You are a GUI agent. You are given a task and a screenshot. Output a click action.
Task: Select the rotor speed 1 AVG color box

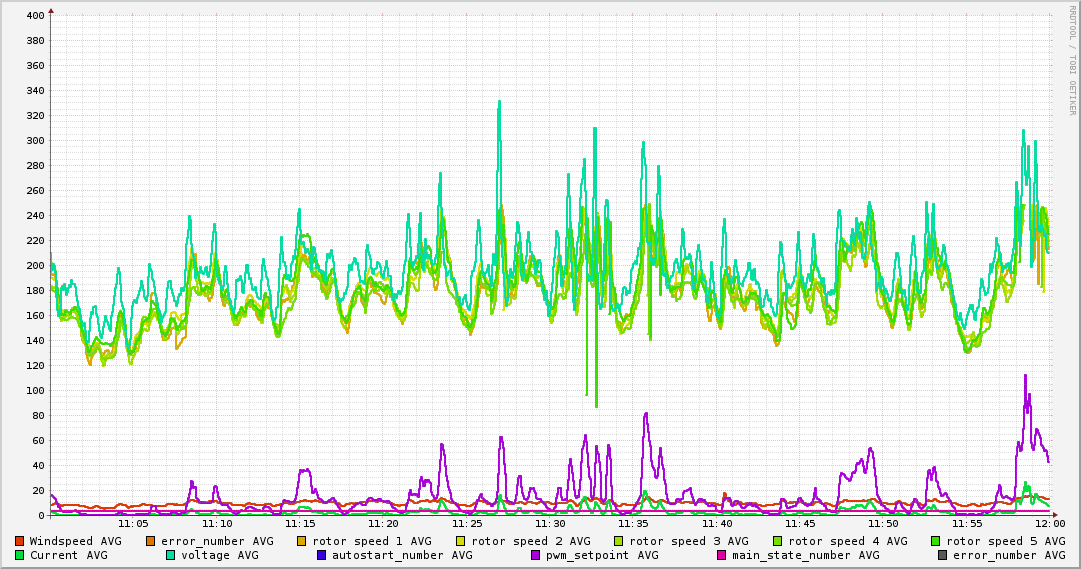(x=302, y=541)
